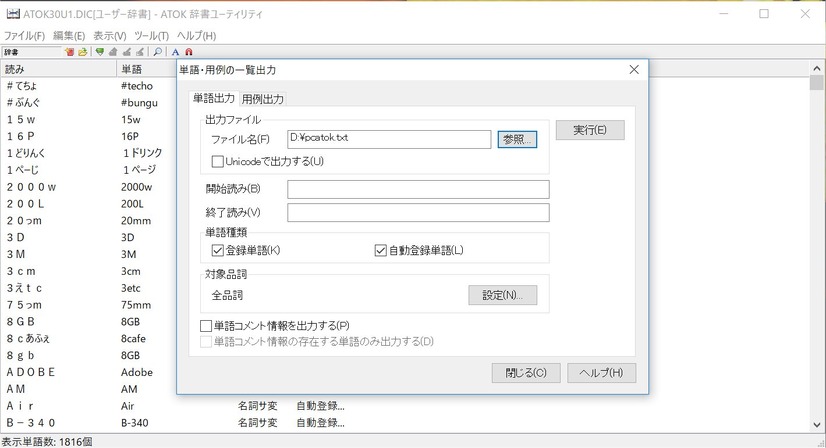Click the 表示単語数: 1816個 status bar text
The image size is (826, 448).
(47, 442)
